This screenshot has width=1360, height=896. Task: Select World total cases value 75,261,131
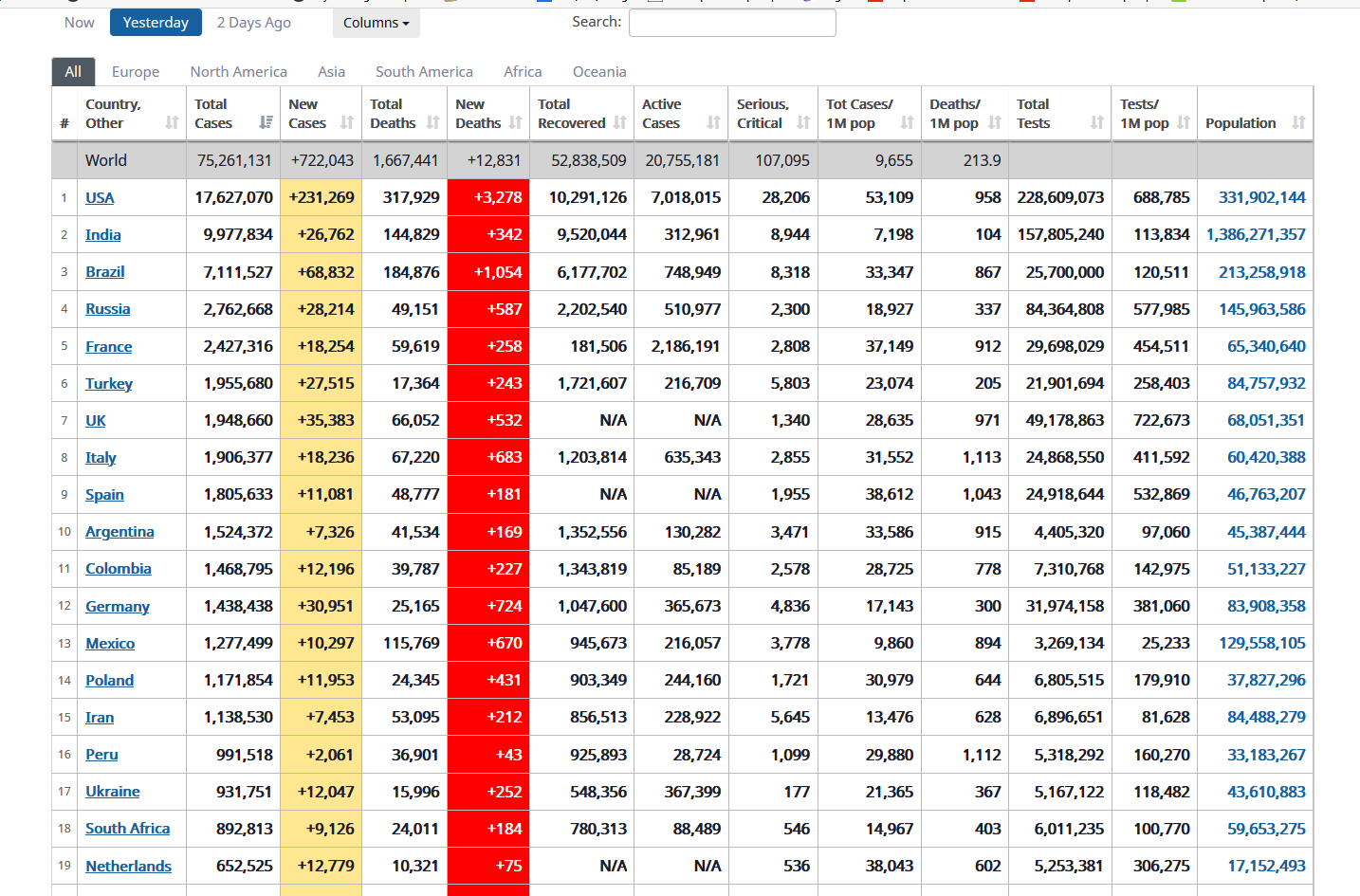click(x=234, y=161)
